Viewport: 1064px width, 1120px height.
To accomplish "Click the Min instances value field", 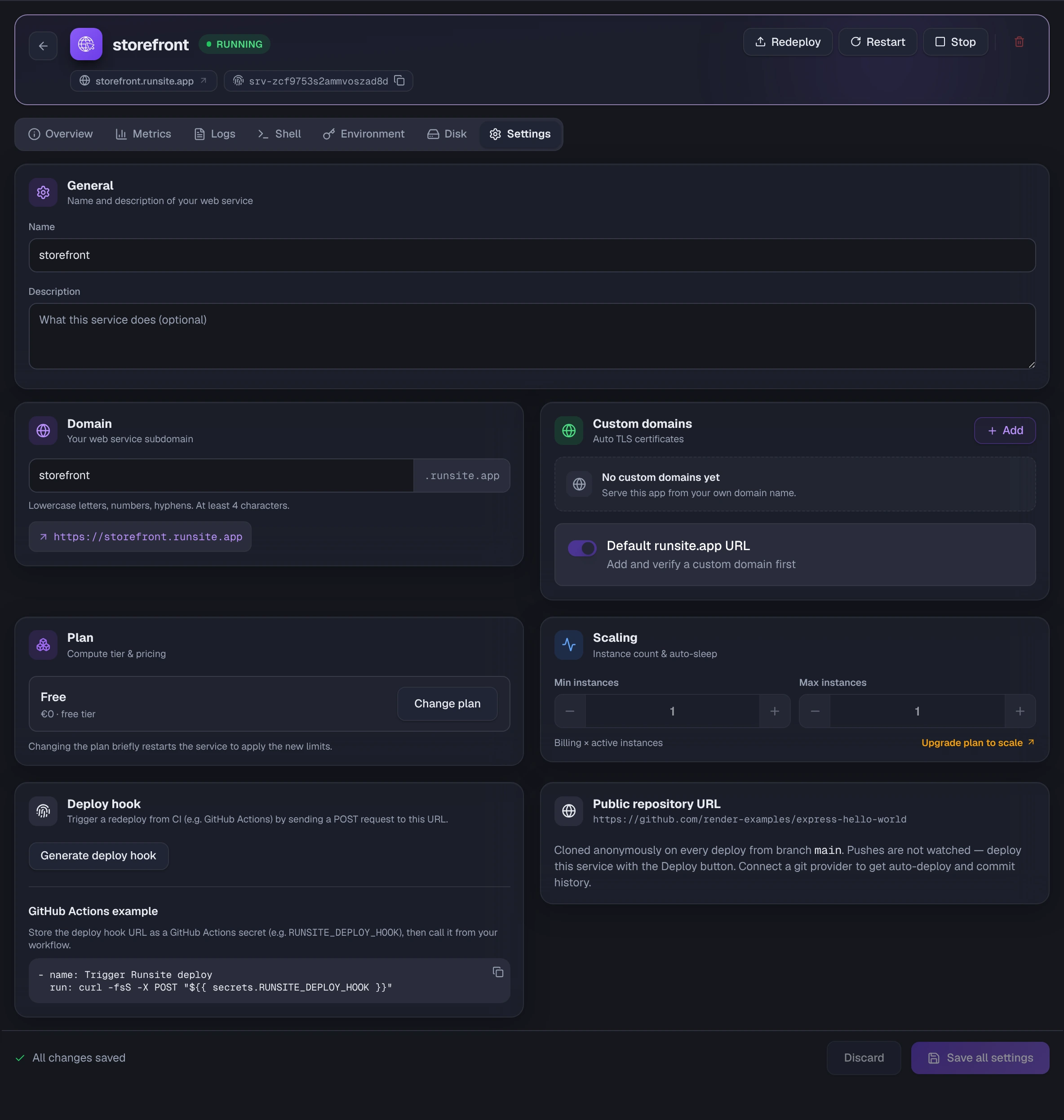I will coord(673,711).
